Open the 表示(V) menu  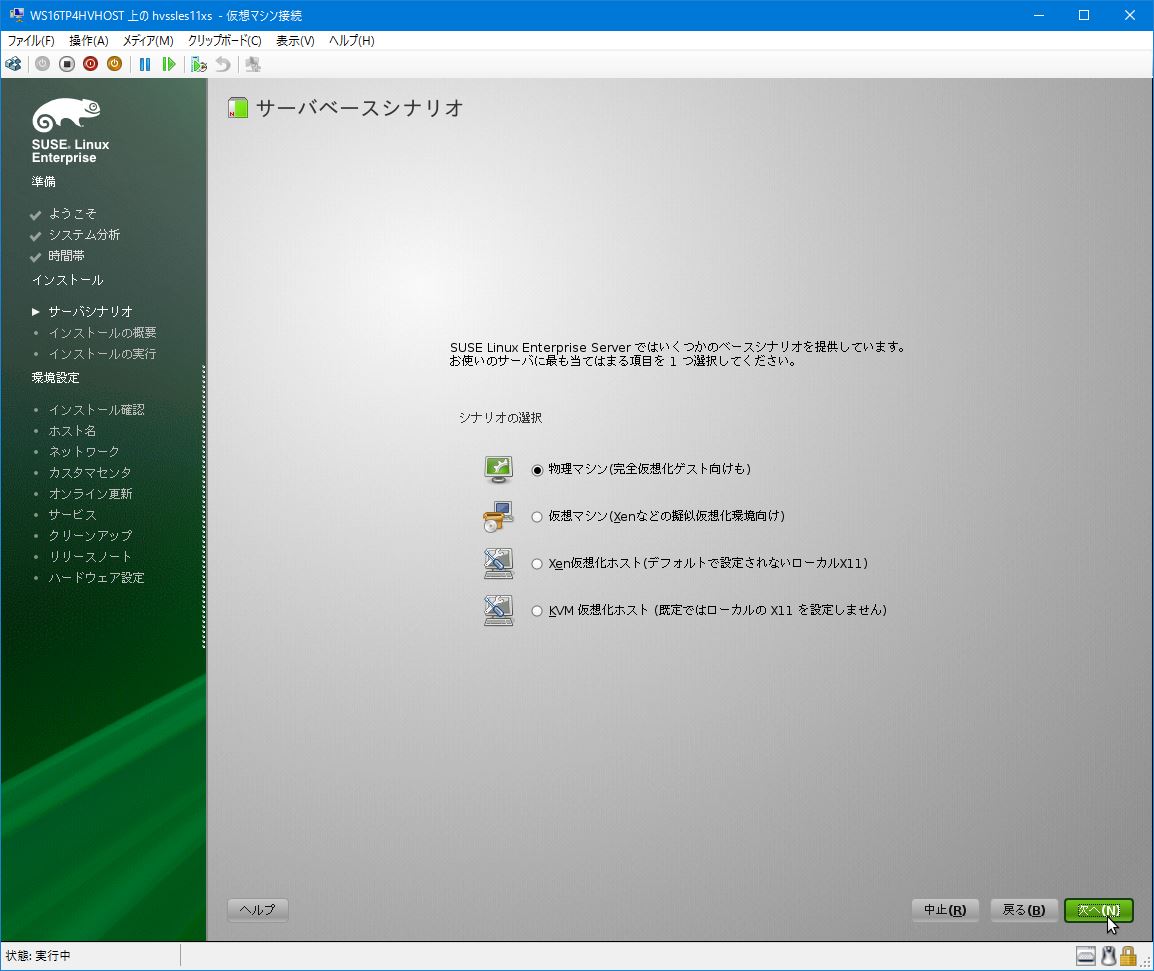295,40
